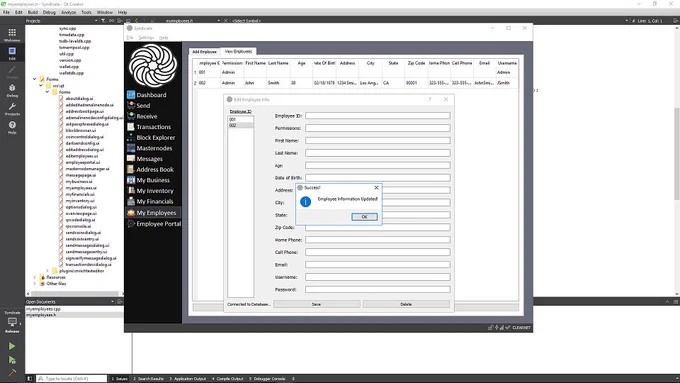680x383 pixels.
Task: Switch to Add Employee tab
Action: pyautogui.click(x=204, y=52)
